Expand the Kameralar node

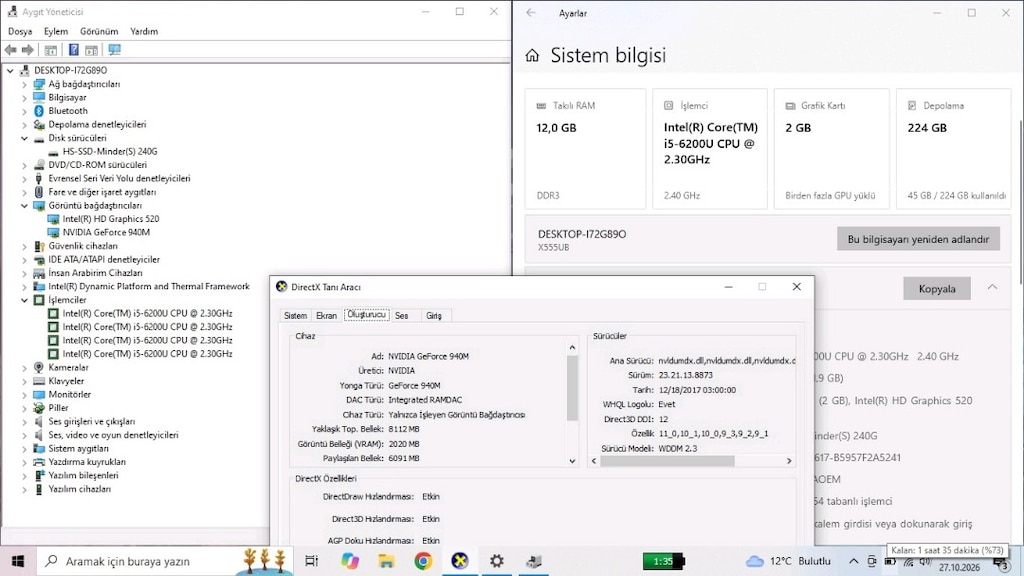tap(24, 368)
